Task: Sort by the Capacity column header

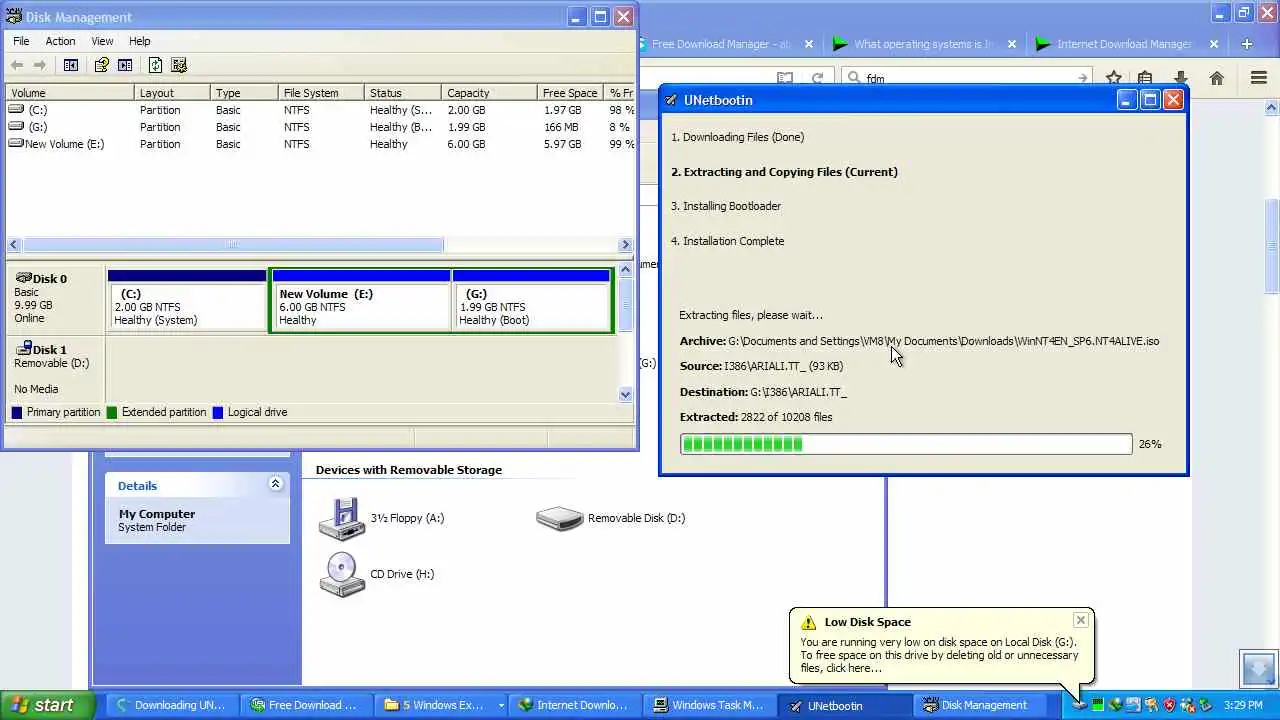Action: point(489,93)
